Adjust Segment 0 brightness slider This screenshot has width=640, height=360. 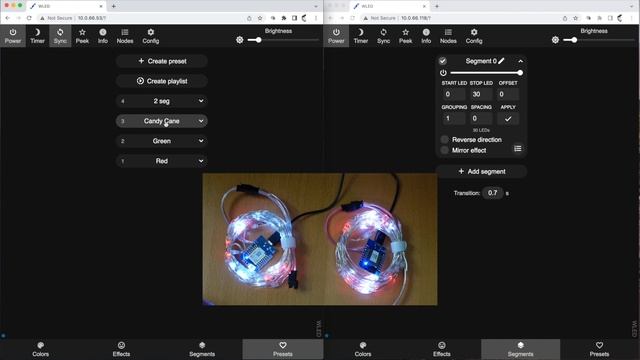point(486,73)
